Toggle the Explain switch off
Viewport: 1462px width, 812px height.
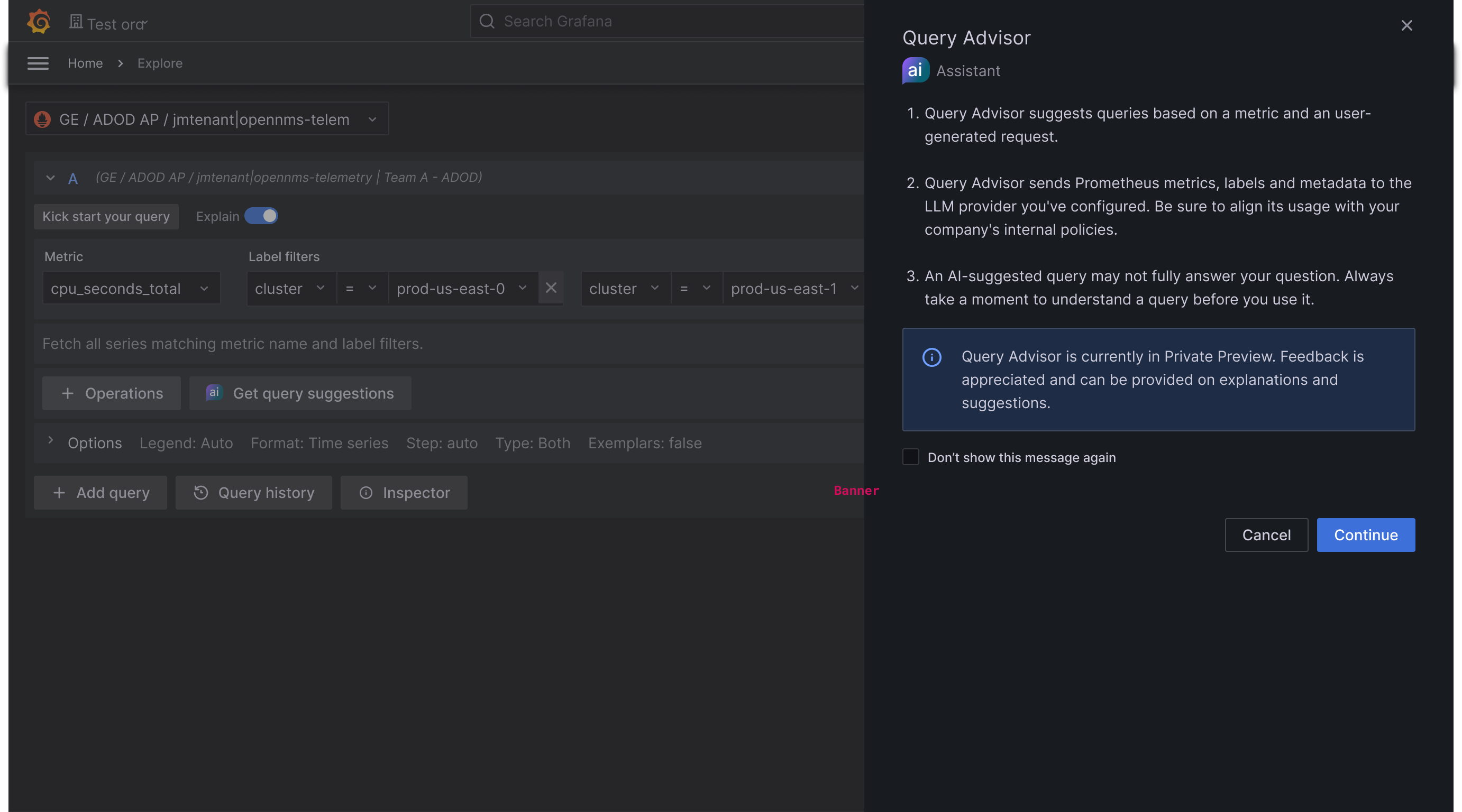[x=261, y=216]
